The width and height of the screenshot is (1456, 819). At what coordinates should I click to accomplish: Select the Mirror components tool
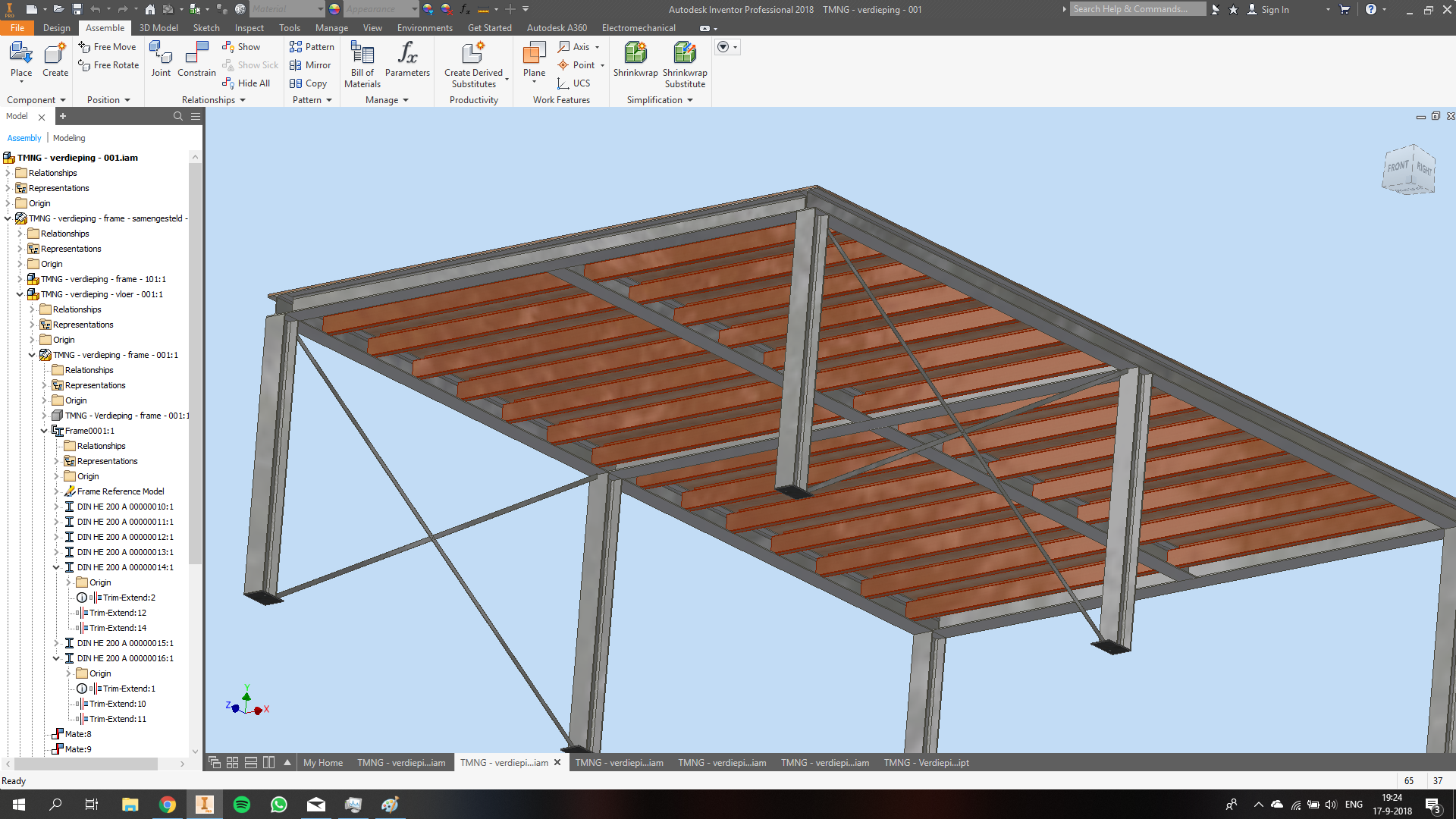click(x=311, y=64)
